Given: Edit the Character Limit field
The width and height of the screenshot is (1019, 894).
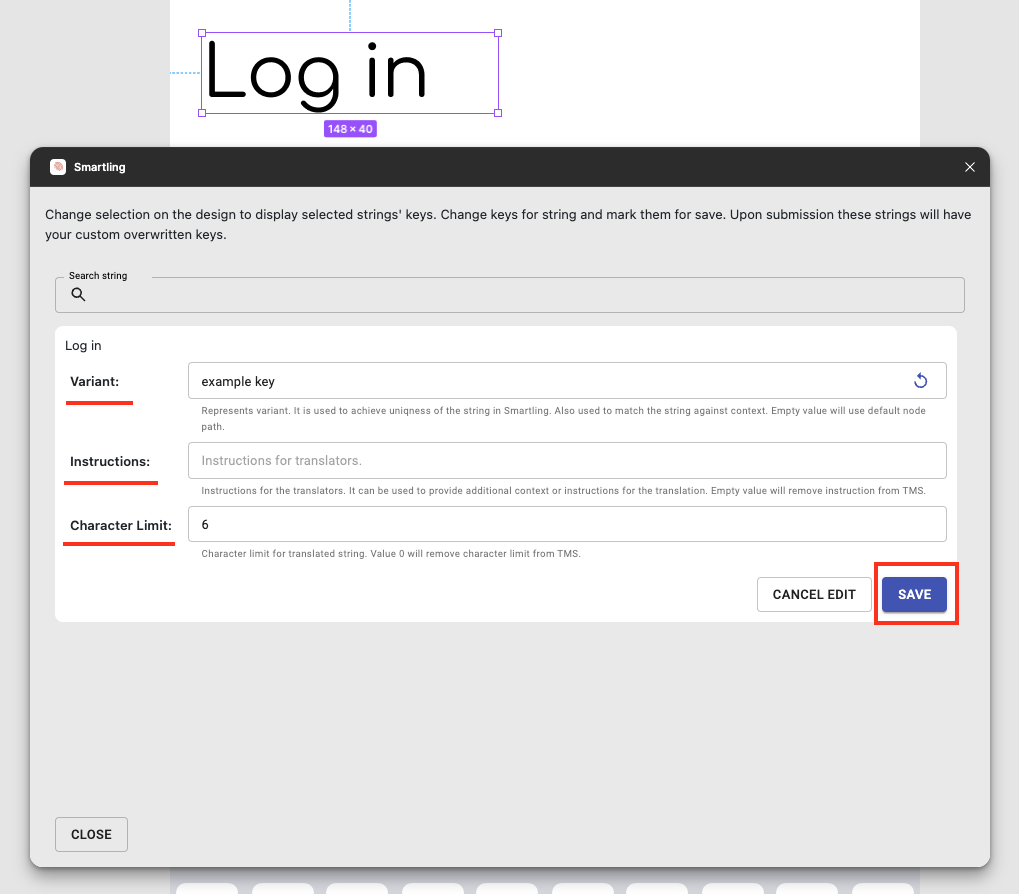Looking at the screenshot, I should coord(567,524).
